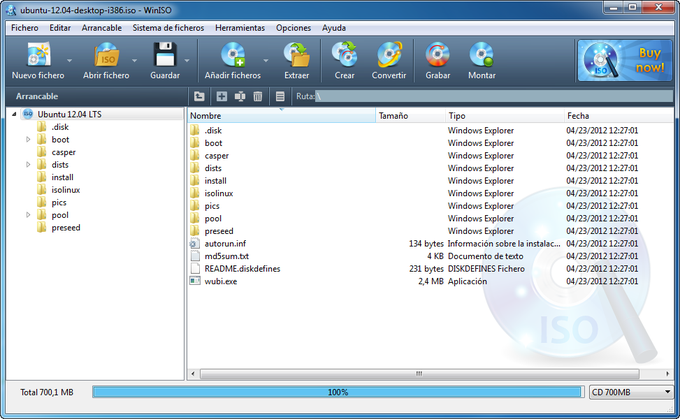The width and height of the screenshot is (680, 419).
Task: Click the delete trash icon
Action: tap(258, 96)
